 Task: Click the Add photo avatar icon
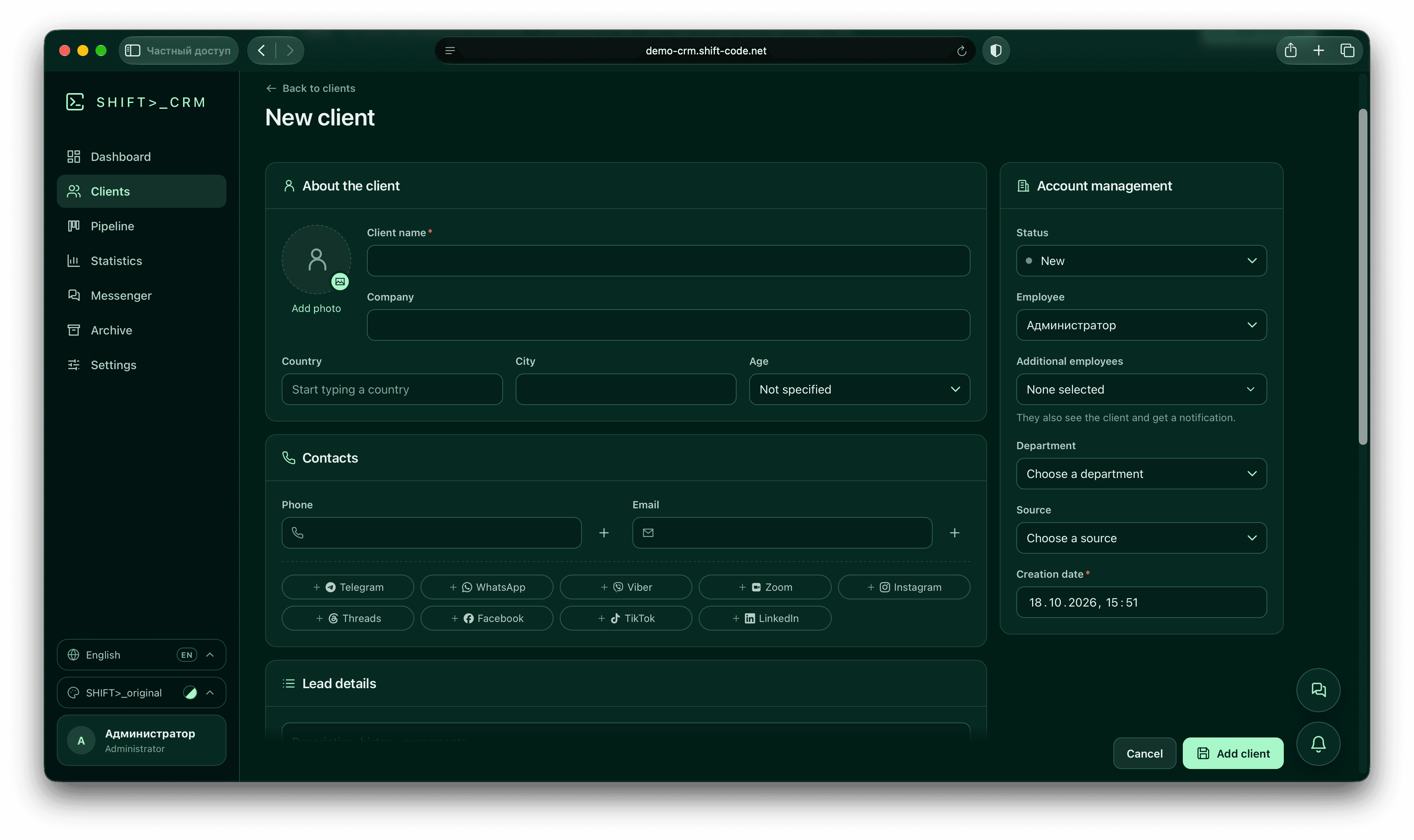click(316, 260)
